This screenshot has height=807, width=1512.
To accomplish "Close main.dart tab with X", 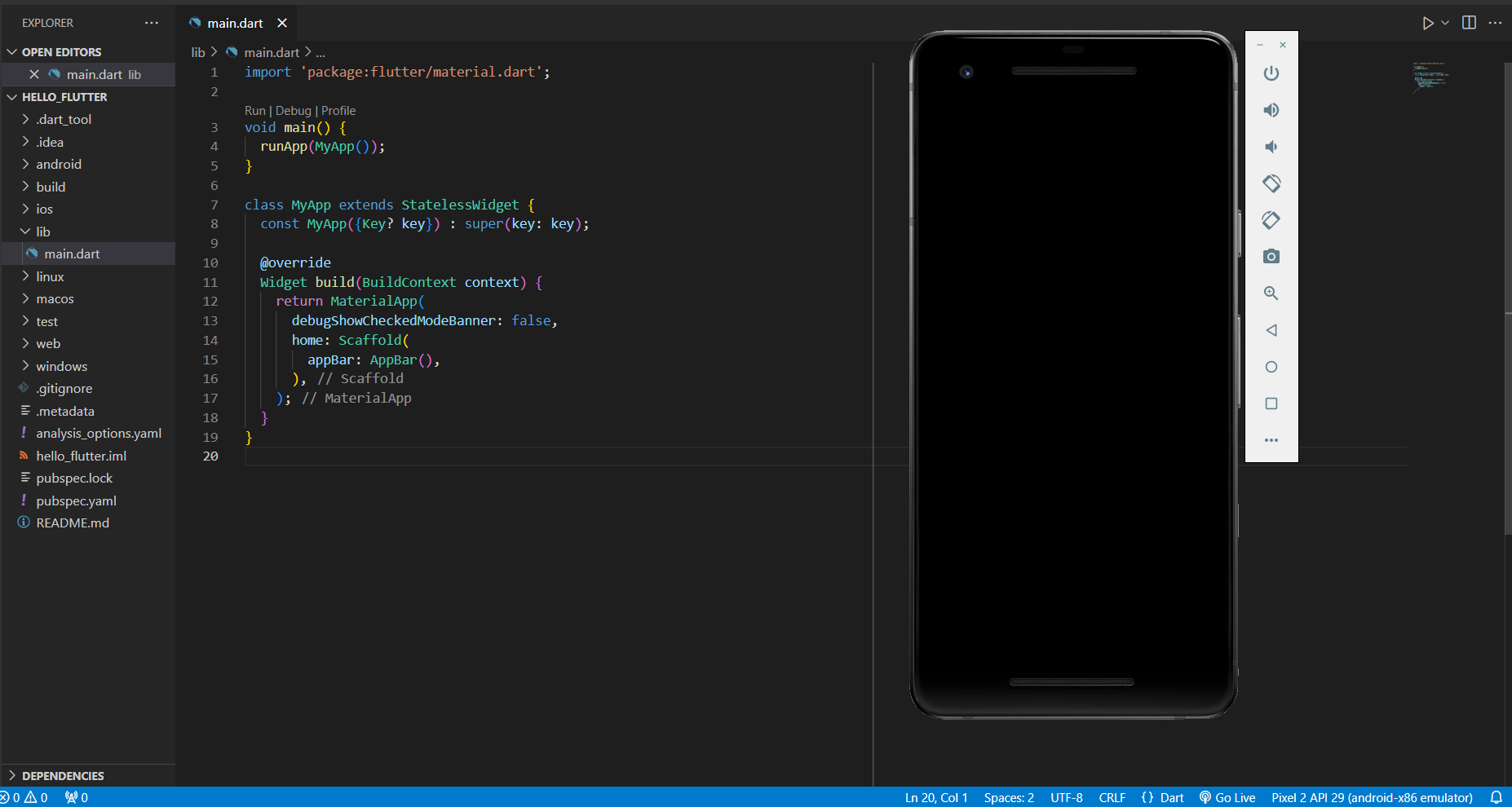I will [x=282, y=23].
